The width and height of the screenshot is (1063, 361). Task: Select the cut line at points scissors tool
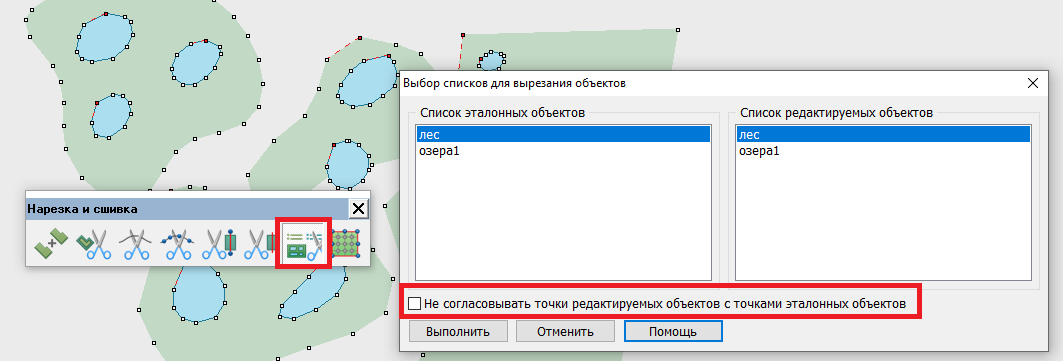coord(177,245)
